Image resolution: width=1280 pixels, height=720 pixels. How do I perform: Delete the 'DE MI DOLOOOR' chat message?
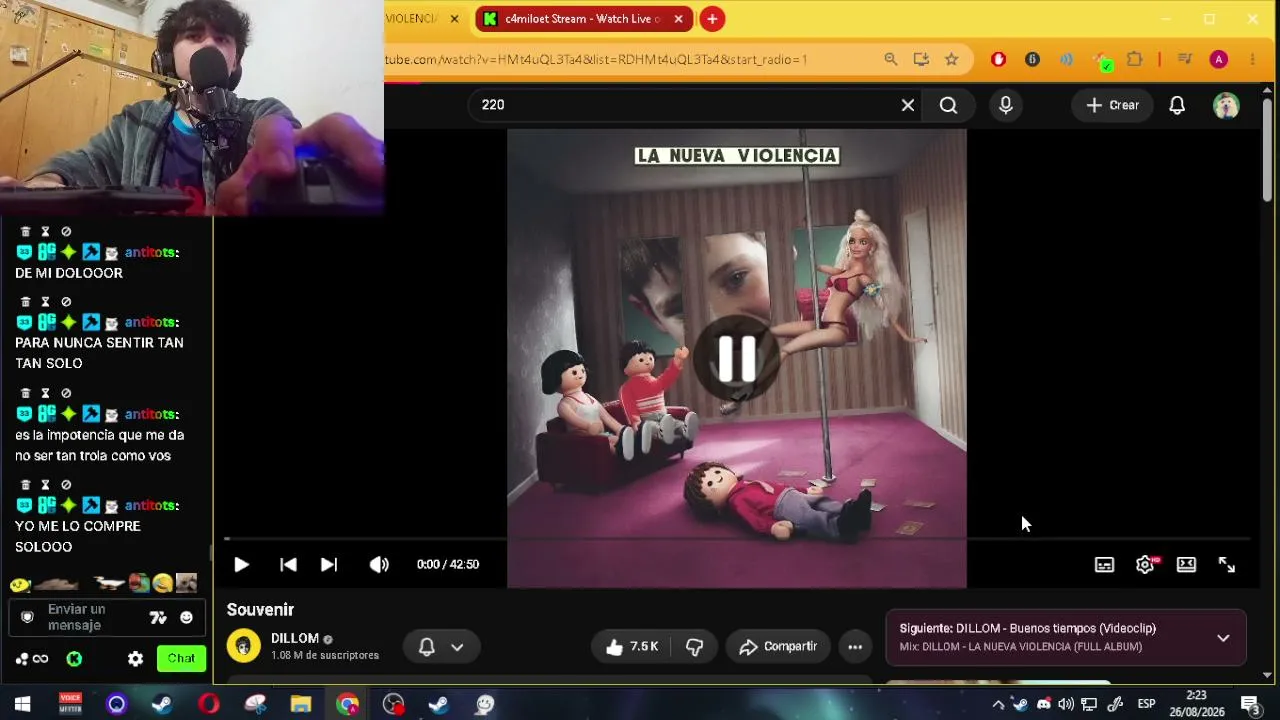[26, 232]
